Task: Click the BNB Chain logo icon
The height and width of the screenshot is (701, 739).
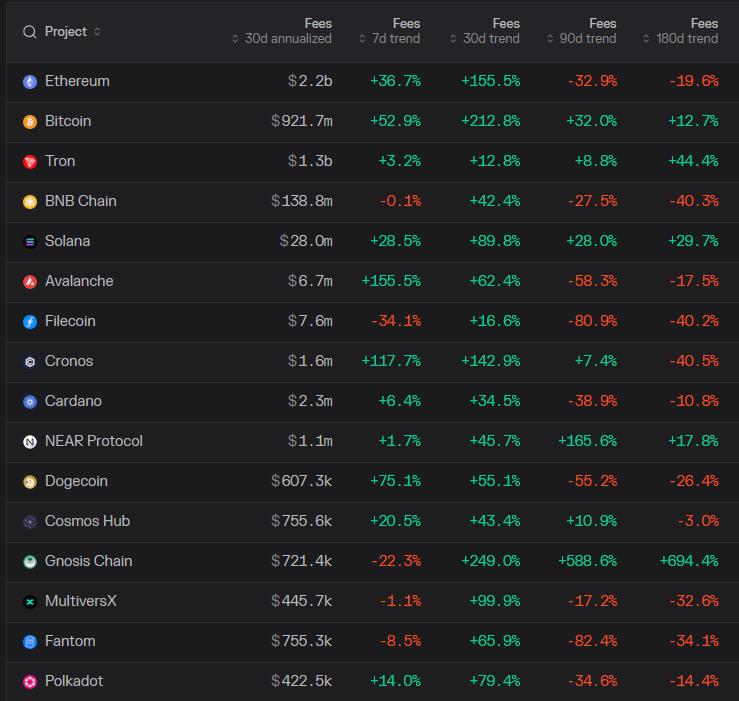Action: coord(30,201)
